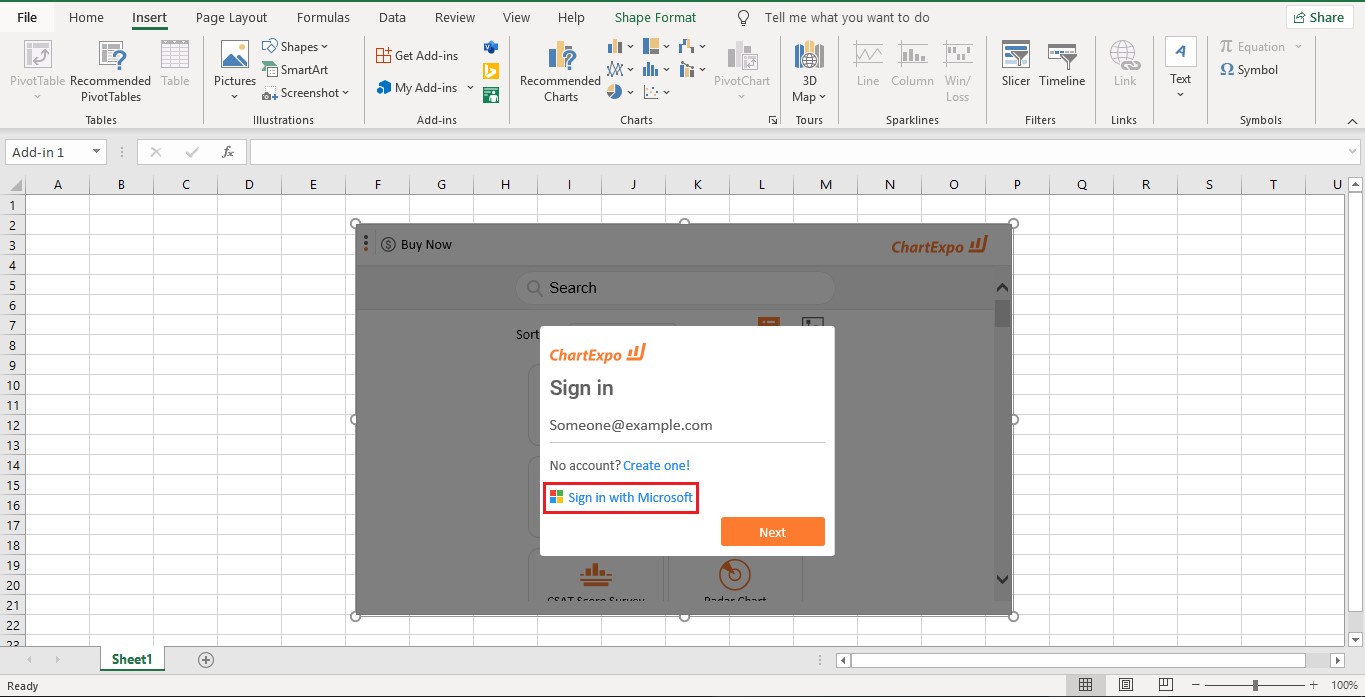The height and width of the screenshot is (697, 1365).
Task: Zoom in with the plus button
Action: click(1315, 685)
